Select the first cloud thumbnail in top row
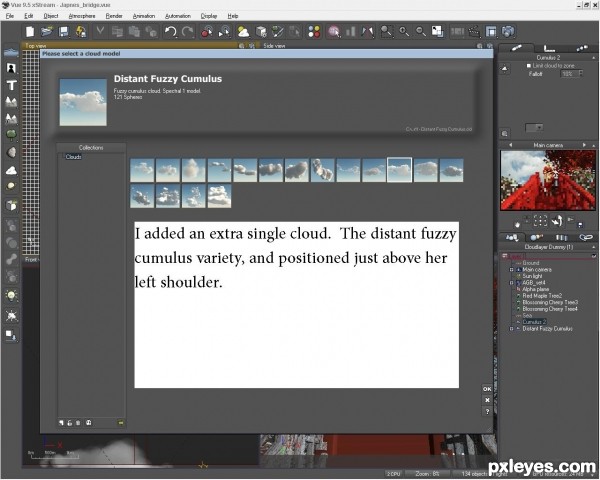 [142, 170]
